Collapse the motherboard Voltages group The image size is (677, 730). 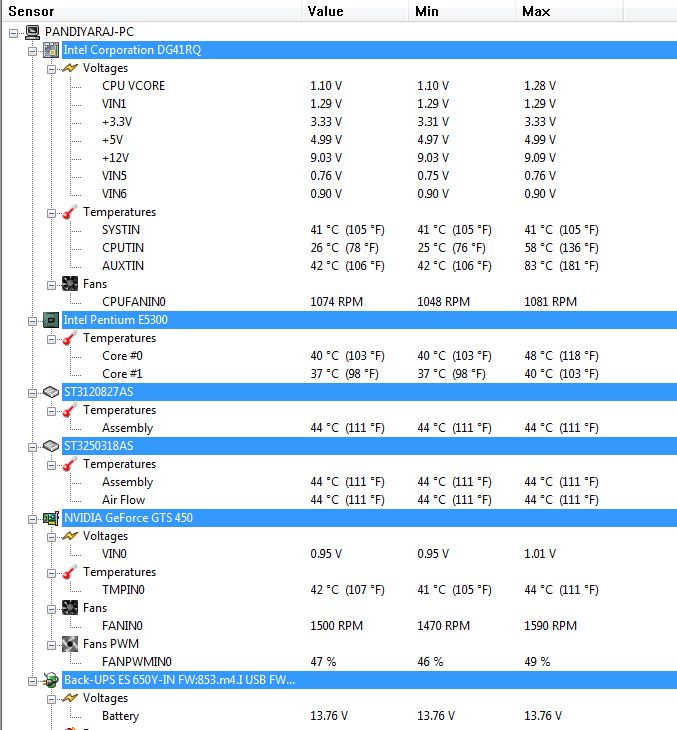pyautogui.click(x=51, y=69)
